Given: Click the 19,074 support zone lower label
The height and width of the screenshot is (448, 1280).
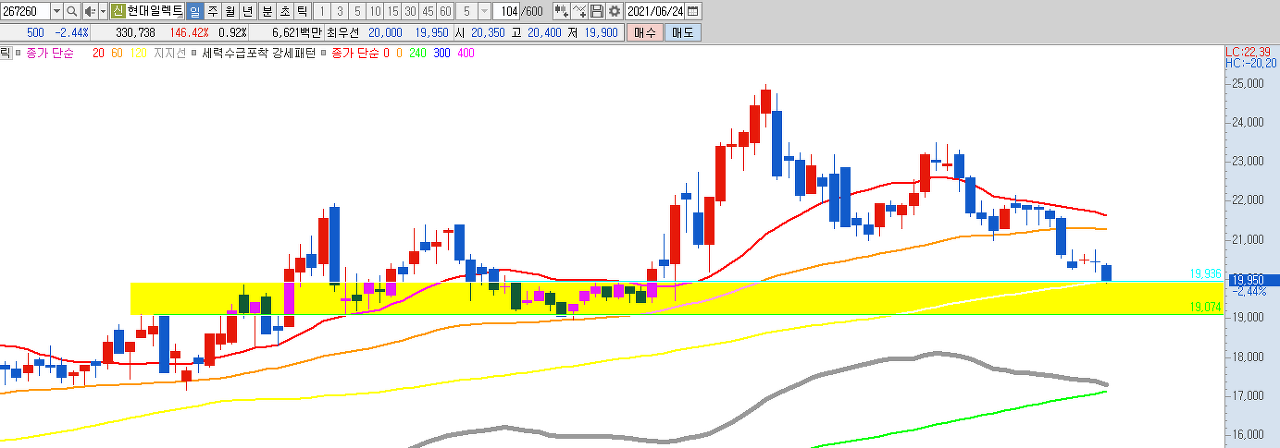Looking at the screenshot, I should (1206, 307).
